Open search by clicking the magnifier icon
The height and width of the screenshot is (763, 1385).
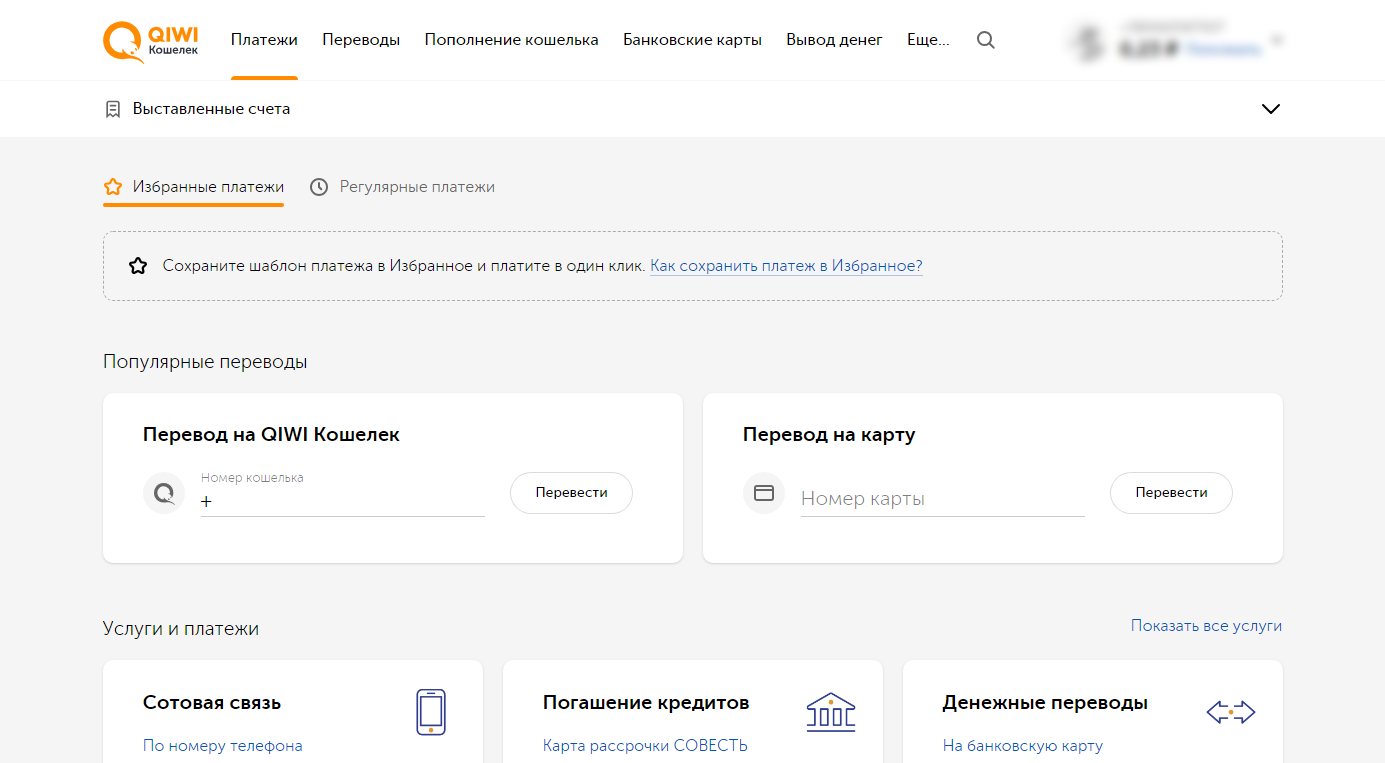(x=985, y=40)
